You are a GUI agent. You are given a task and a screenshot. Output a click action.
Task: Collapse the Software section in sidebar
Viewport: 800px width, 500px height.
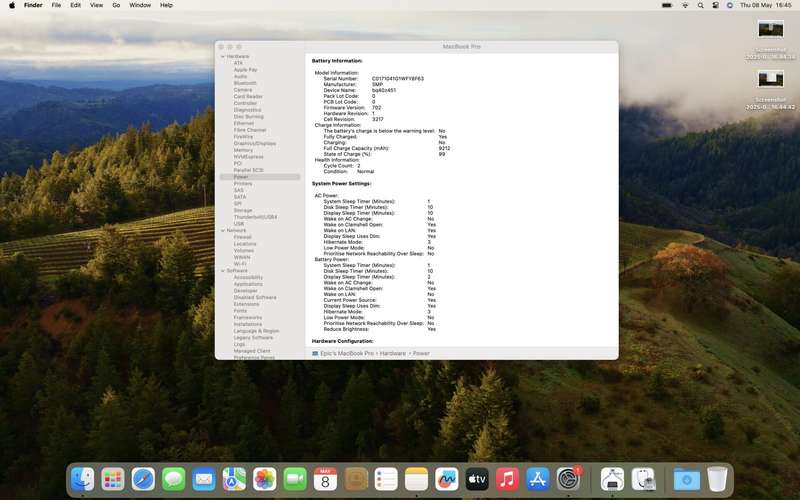(223, 271)
